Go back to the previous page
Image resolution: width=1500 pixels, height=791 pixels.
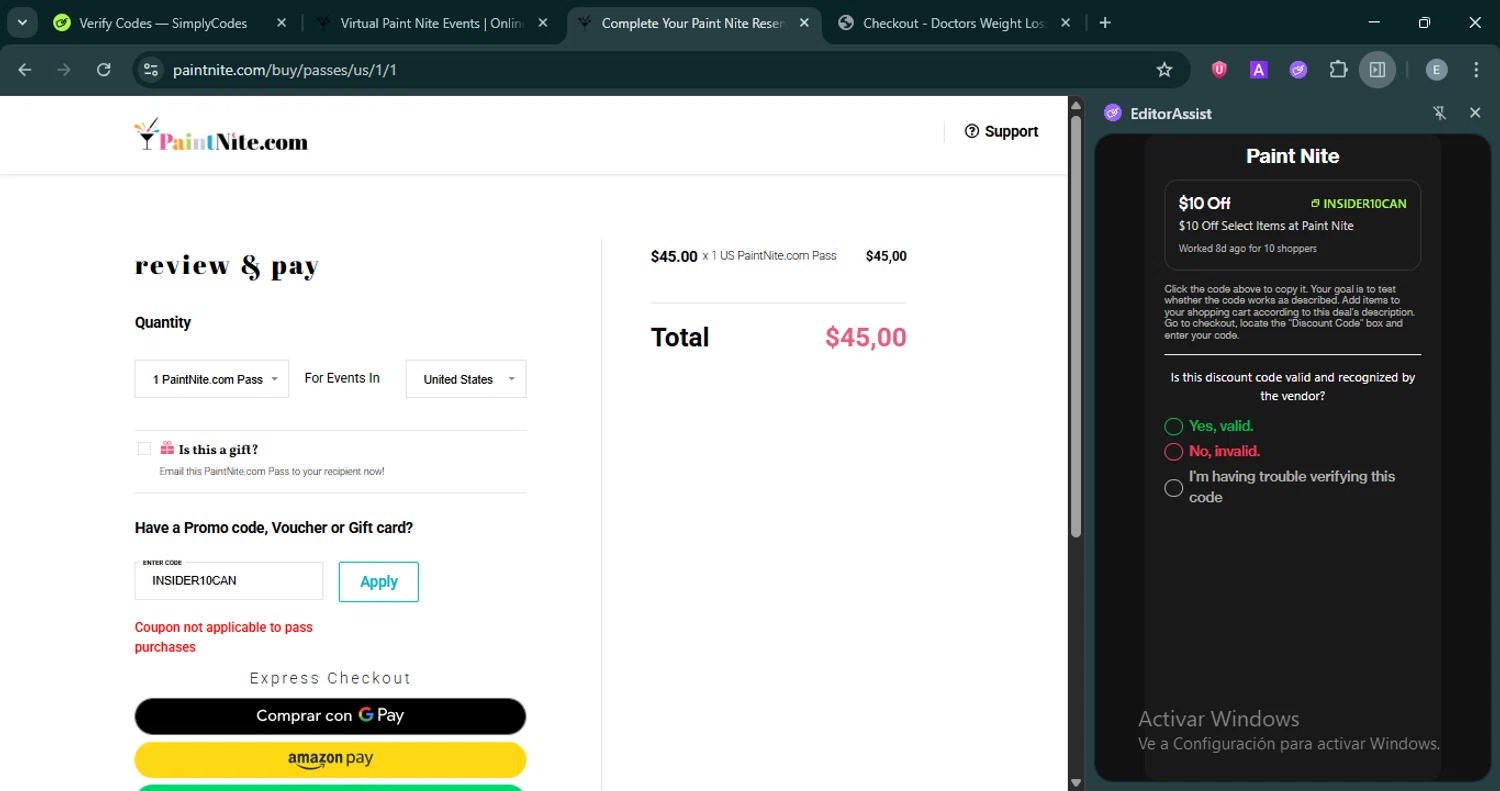point(25,70)
